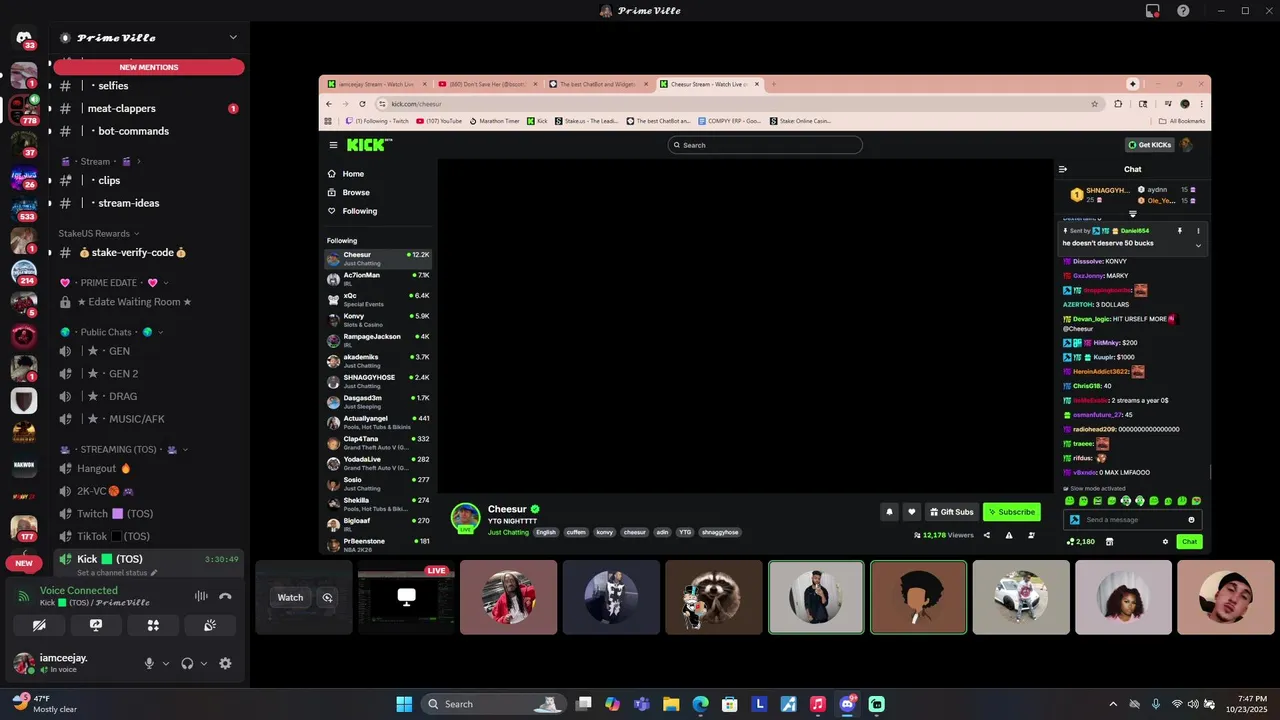
Task: Switch to the iamceejay Stream browser tab
Action: (x=375, y=84)
